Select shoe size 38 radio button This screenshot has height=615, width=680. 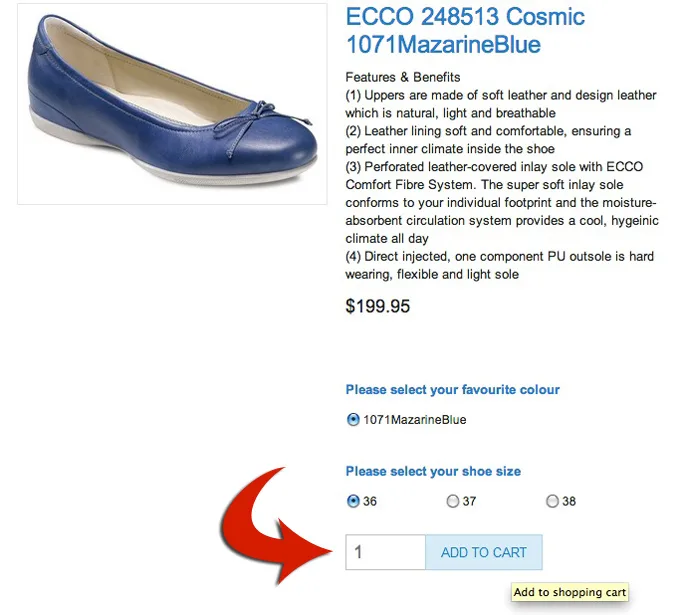click(x=552, y=501)
